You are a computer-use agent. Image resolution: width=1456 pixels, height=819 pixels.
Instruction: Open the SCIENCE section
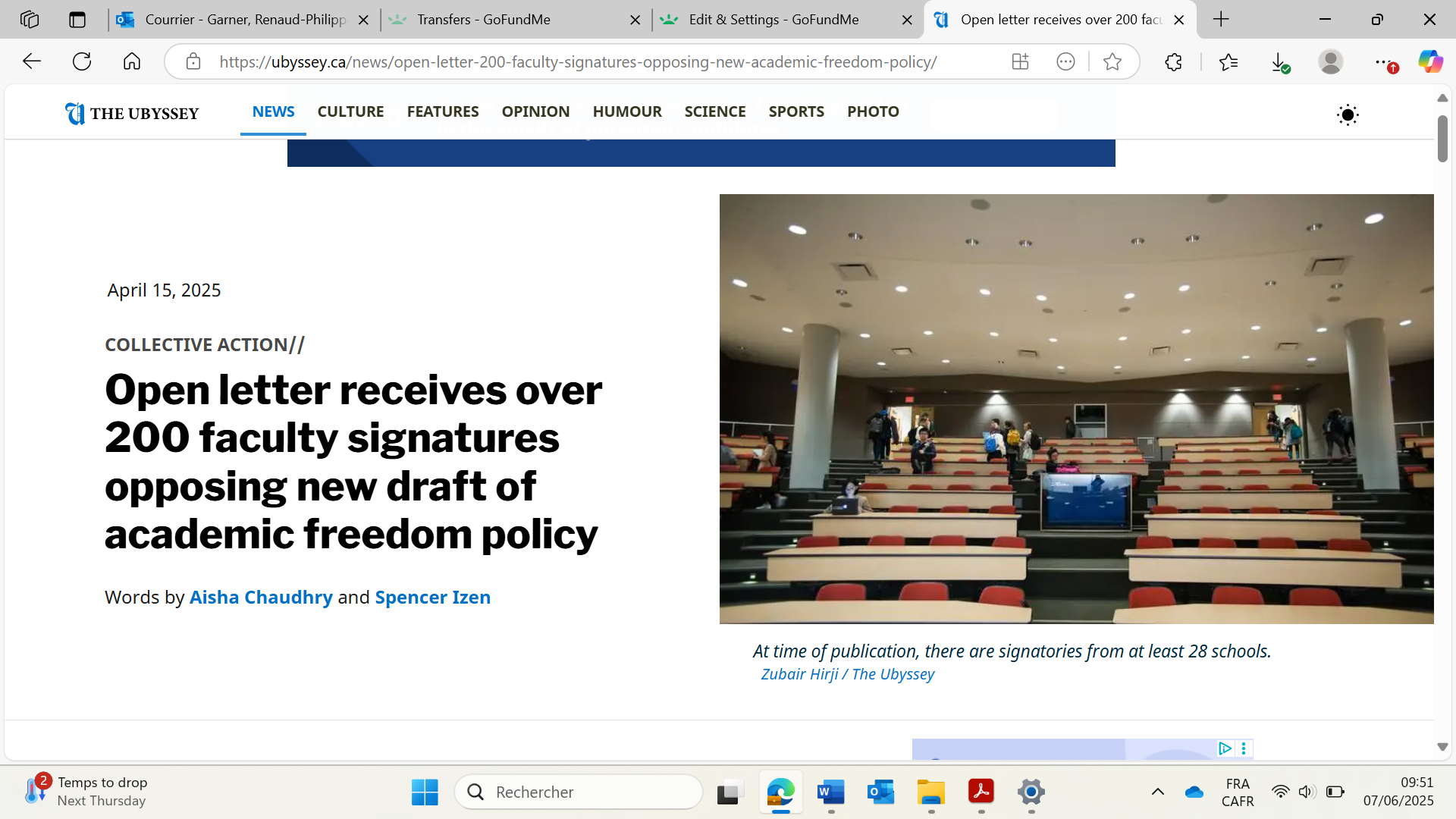click(714, 111)
